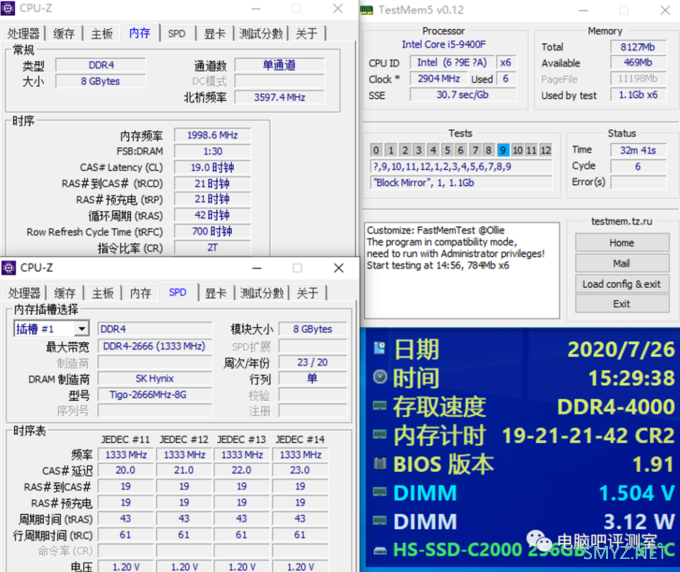This screenshot has height=572, width=680.
Task: Switch to 缓存 tab in top CPU-Z window
Action: point(64,33)
